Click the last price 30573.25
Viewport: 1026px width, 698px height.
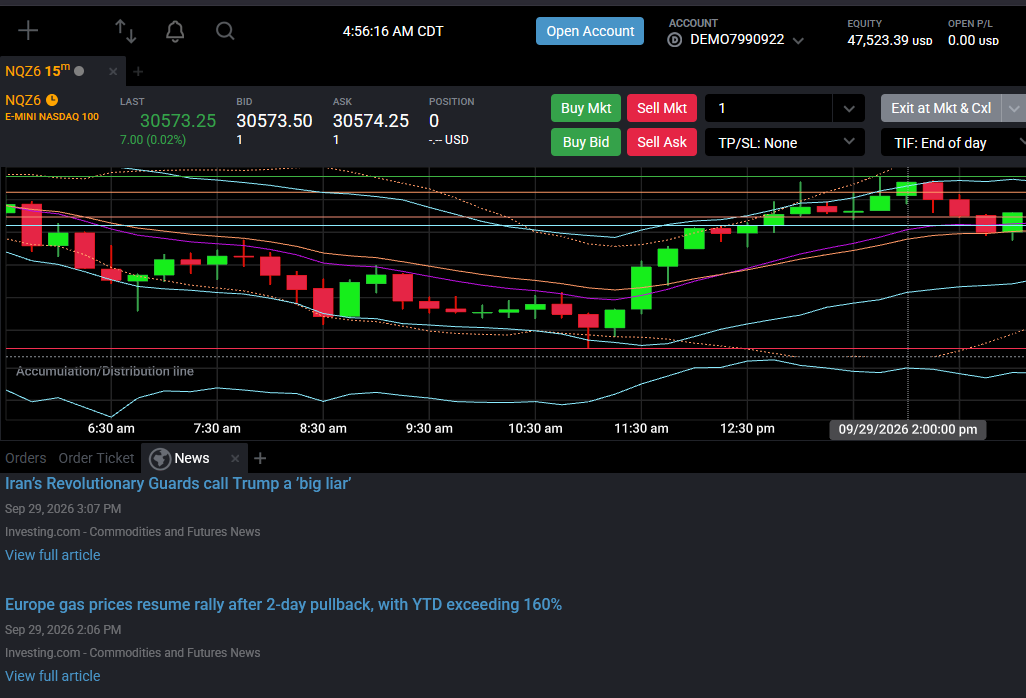point(178,121)
